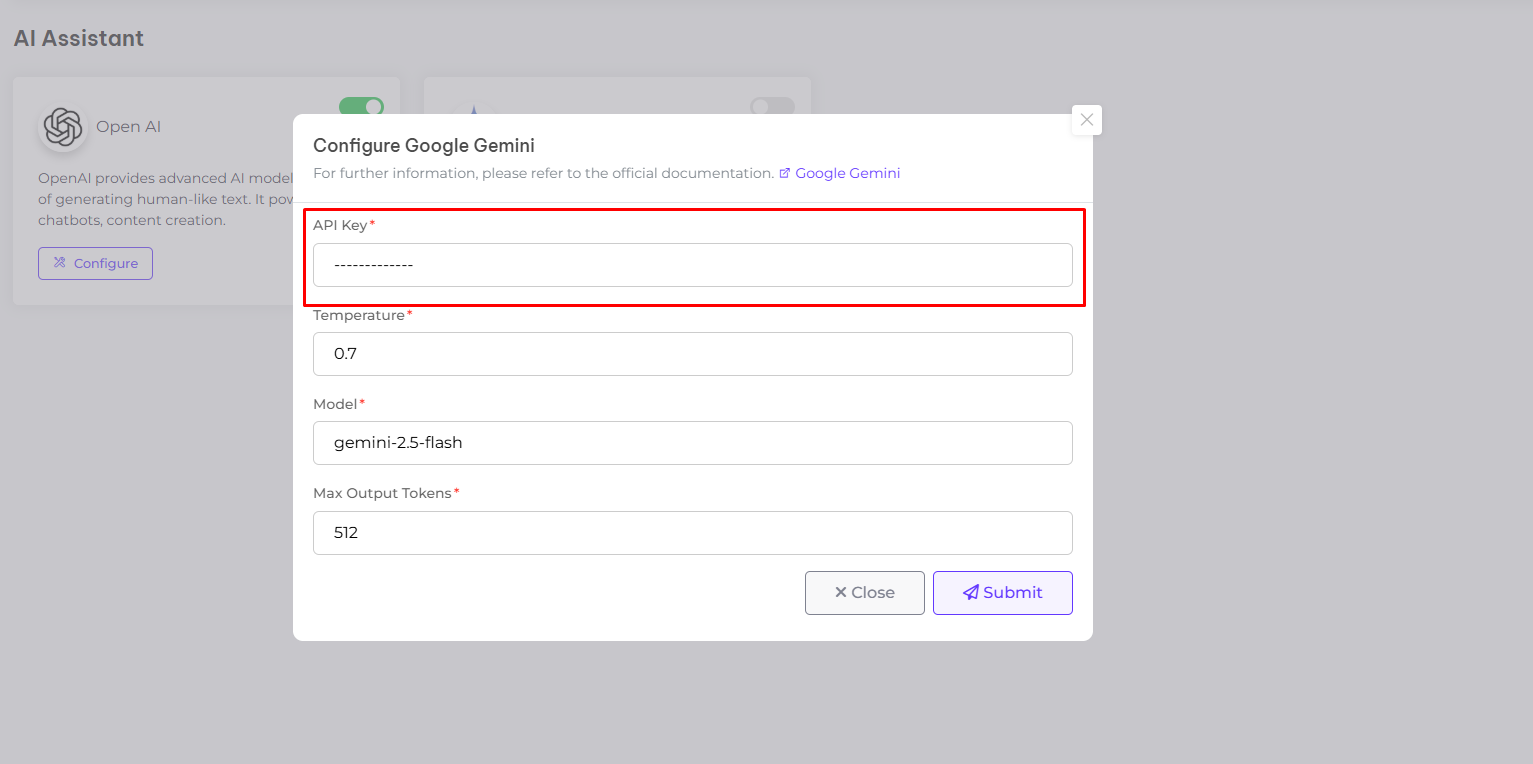Click the AI Assistant page heading
The width and height of the screenshot is (1533, 764).
coord(79,38)
